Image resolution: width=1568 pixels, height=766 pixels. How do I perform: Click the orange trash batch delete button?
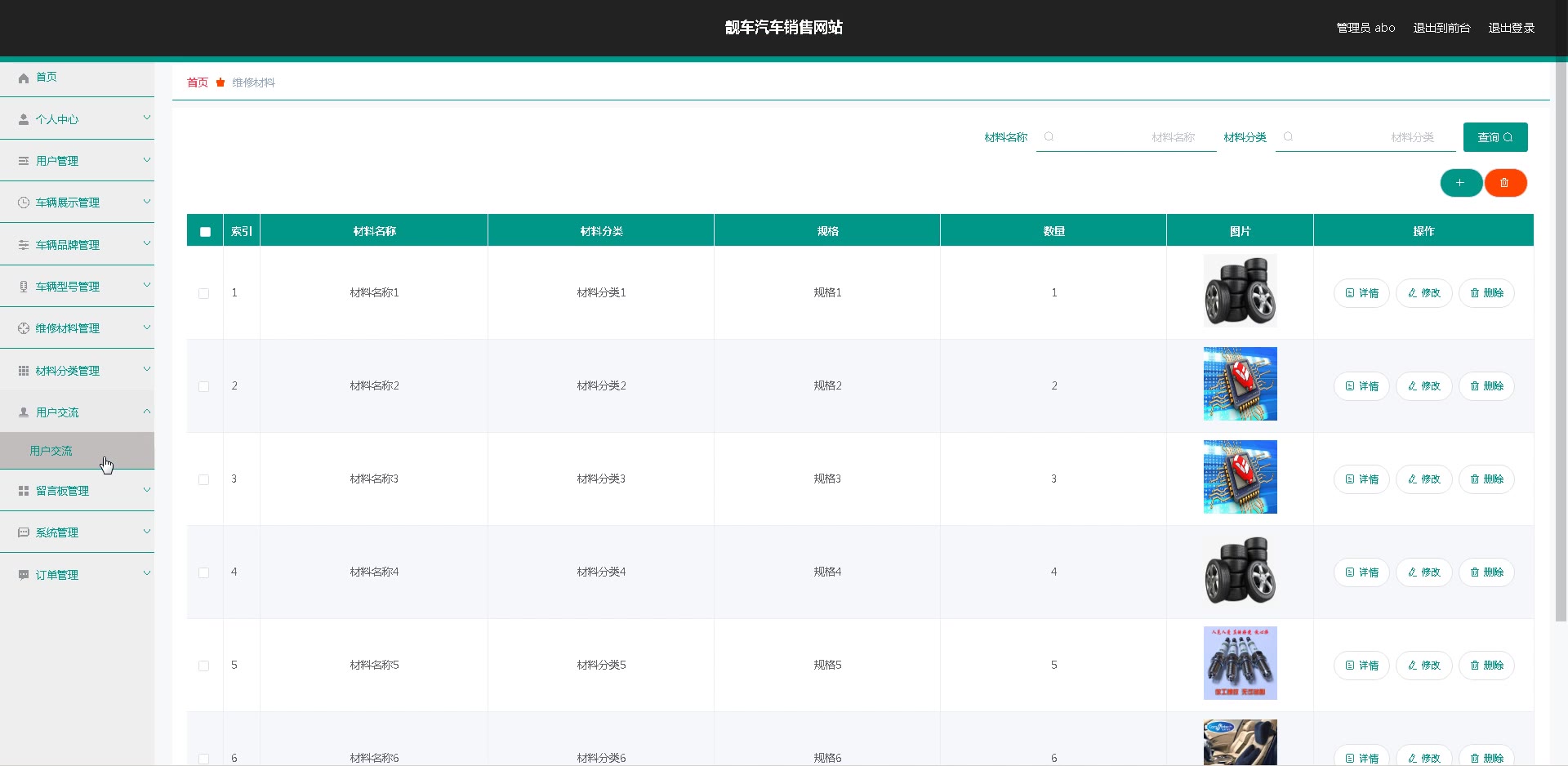[1505, 183]
